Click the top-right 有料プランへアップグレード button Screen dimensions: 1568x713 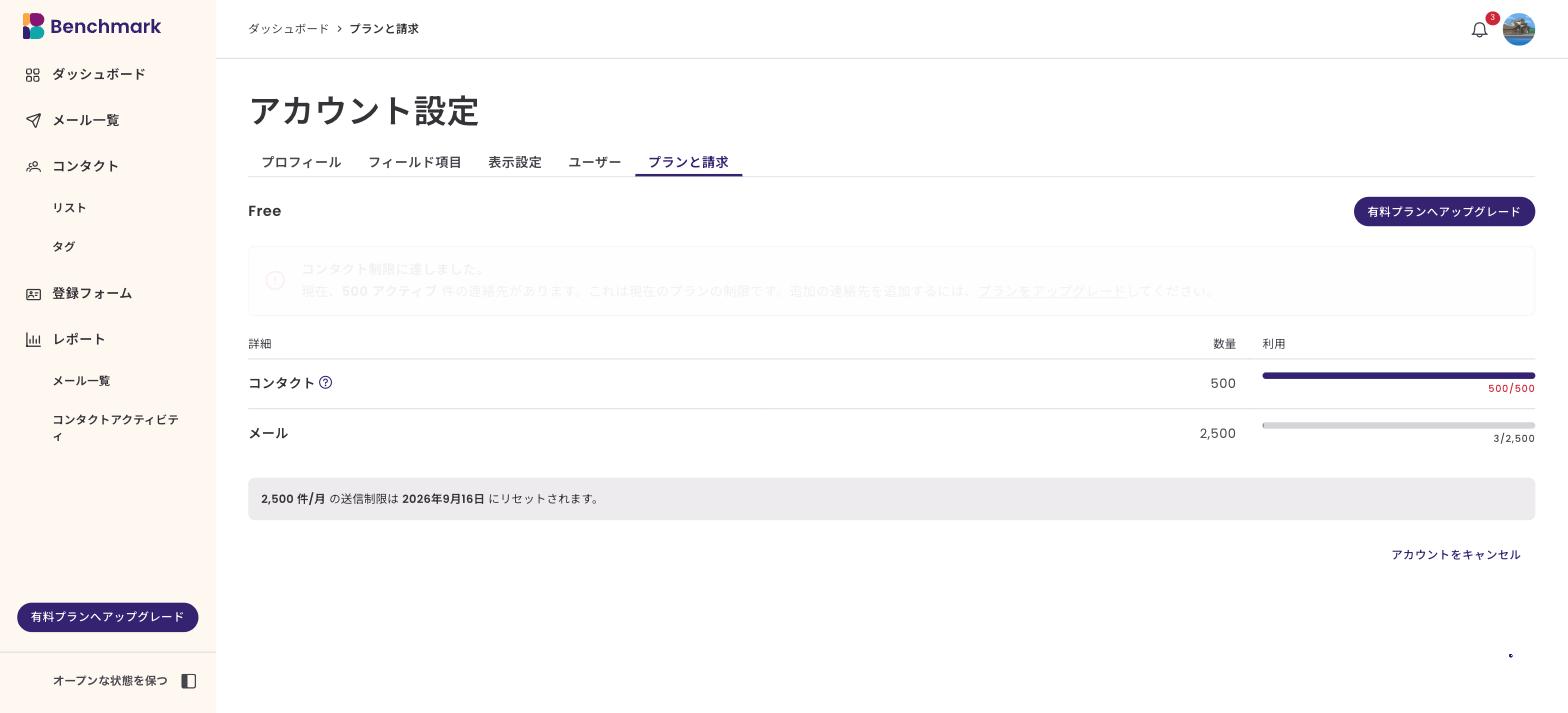(1444, 212)
